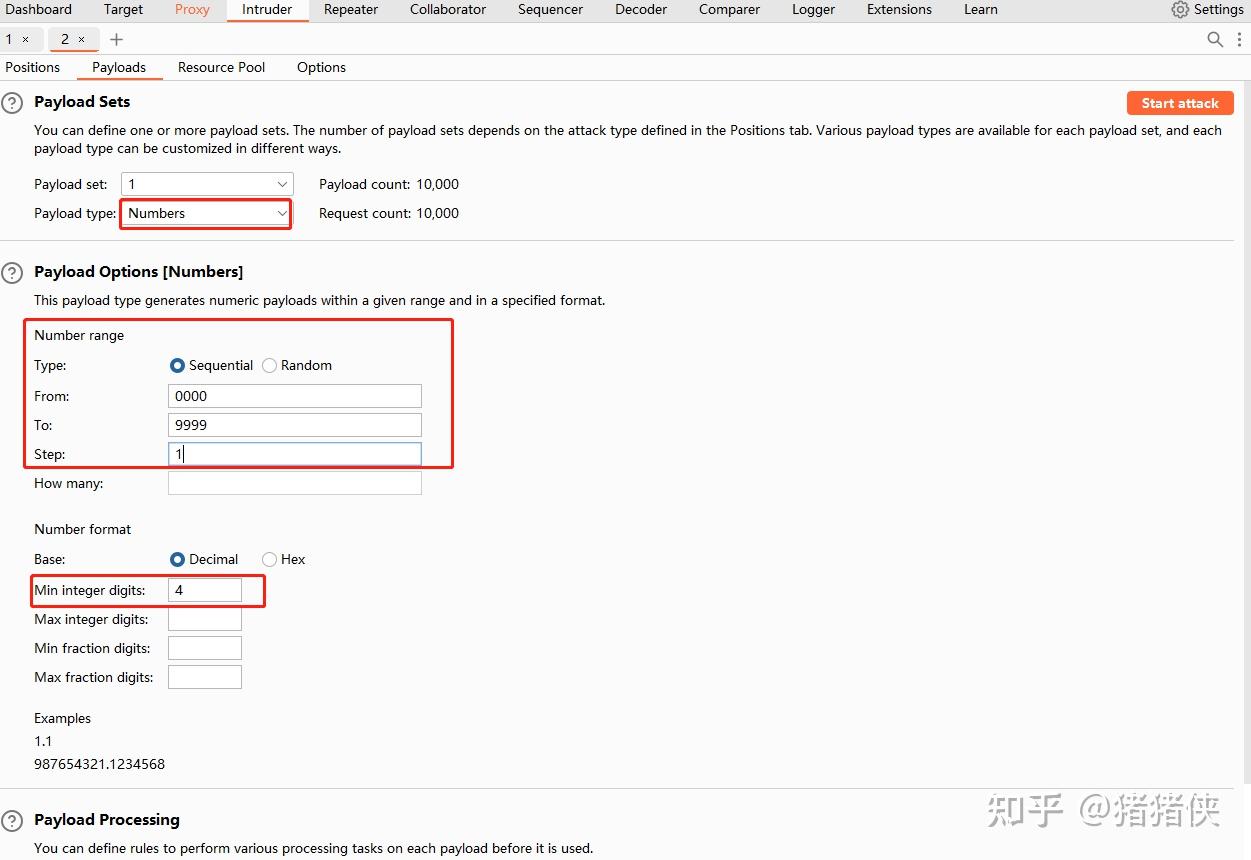Switch to the Resource Pool tab
The image size is (1251, 860).
click(x=220, y=67)
